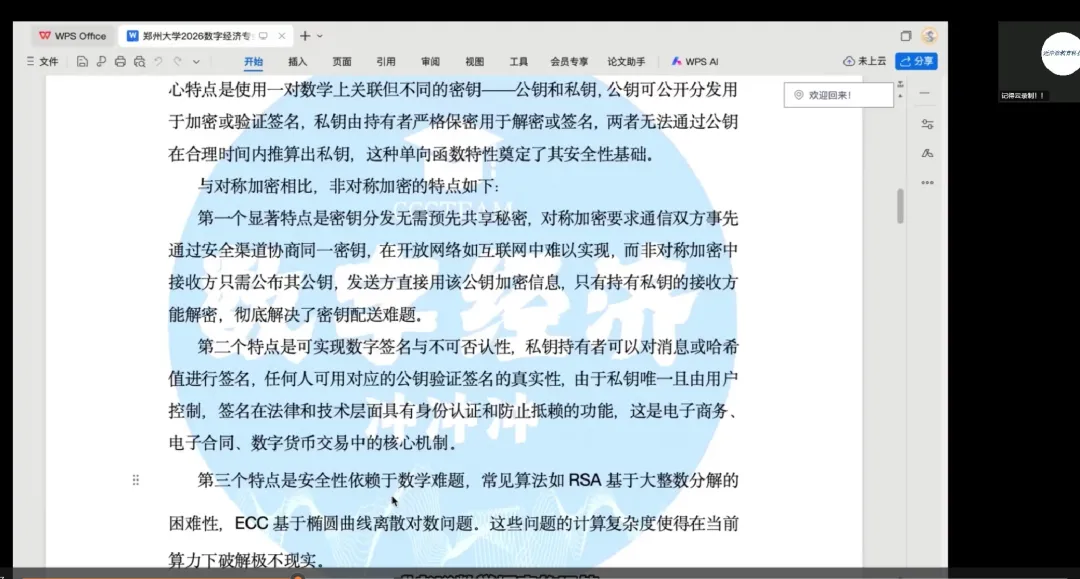
Task: Select the 论文助手 ribbon tab
Action: coord(626,61)
